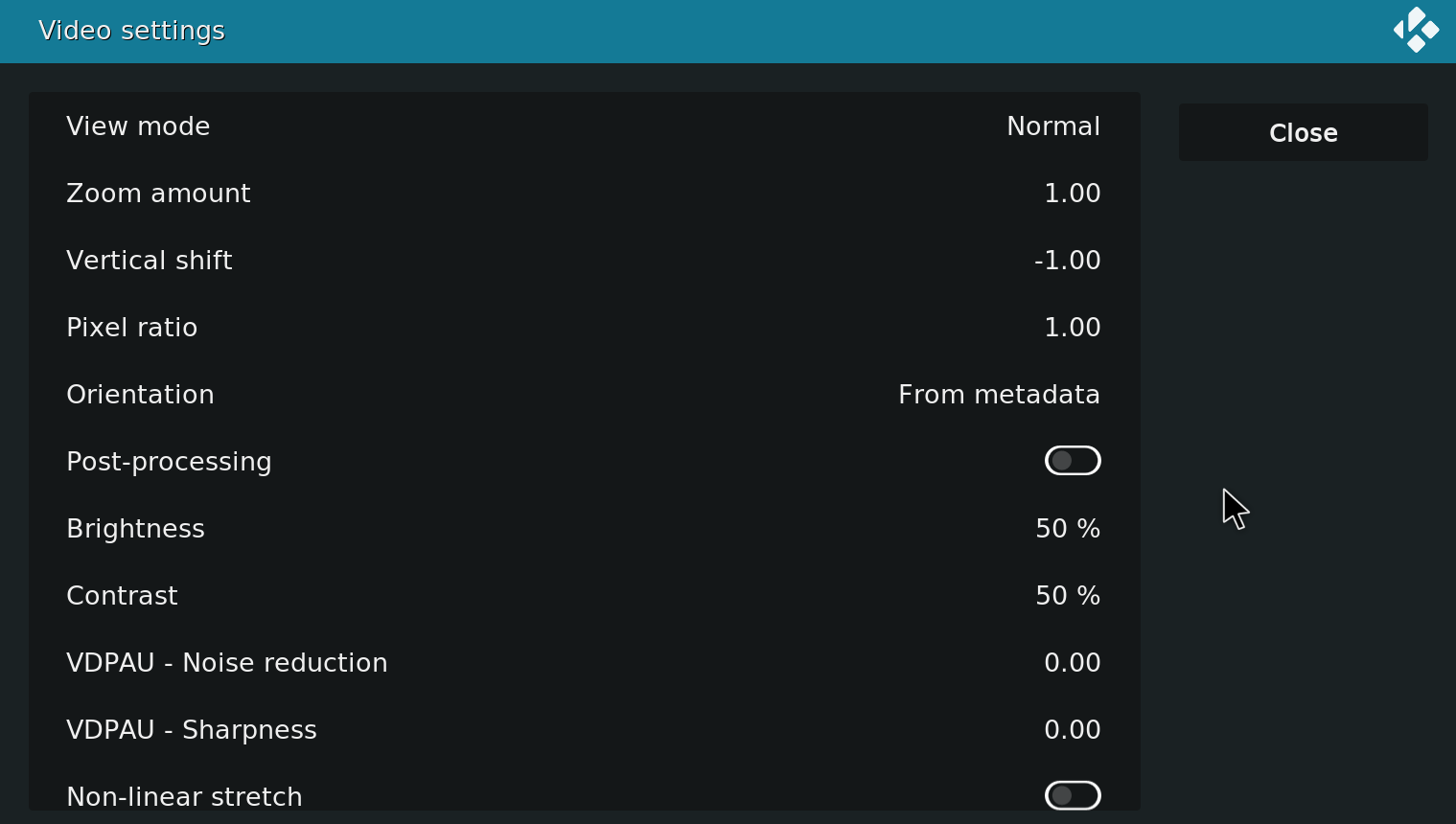Close the Video settings dialog
Viewport: 1456px width, 824px height.
tap(1304, 132)
